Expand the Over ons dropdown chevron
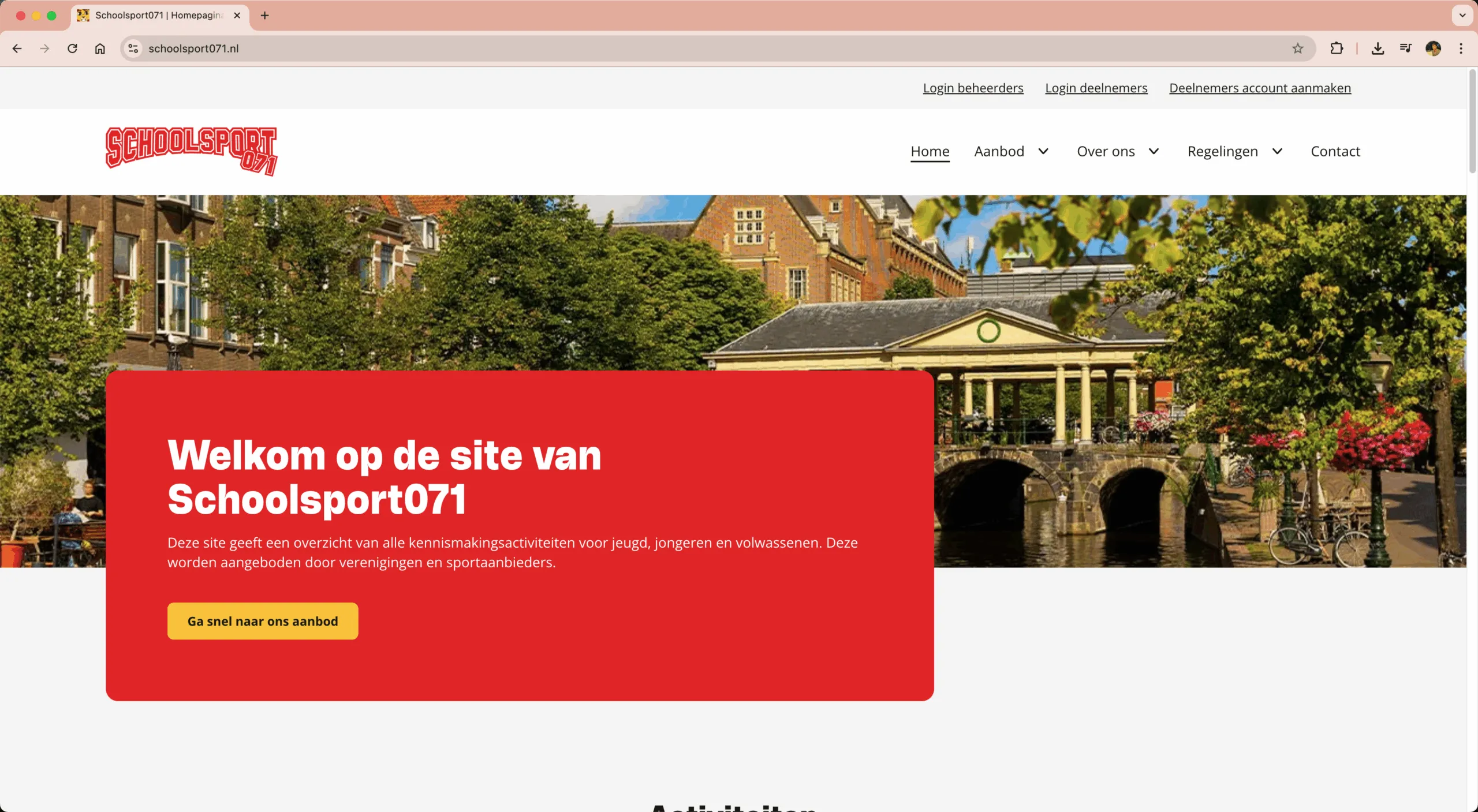This screenshot has width=1478, height=812. tap(1154, 151)
